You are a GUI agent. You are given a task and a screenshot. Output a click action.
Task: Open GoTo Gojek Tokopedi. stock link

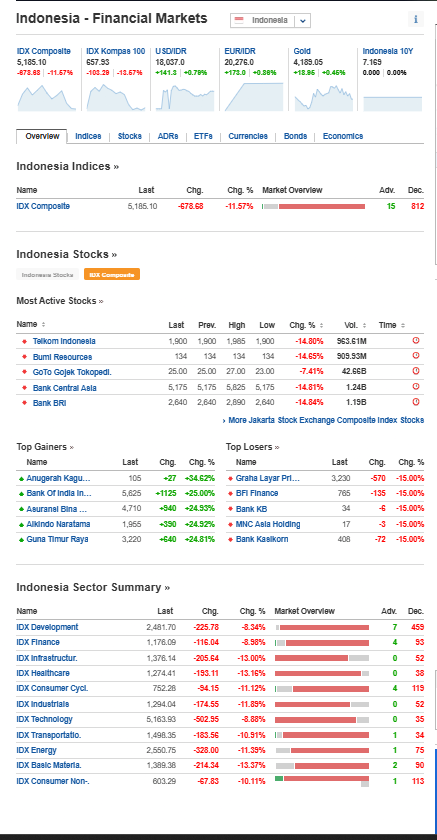tap(72, 371)
